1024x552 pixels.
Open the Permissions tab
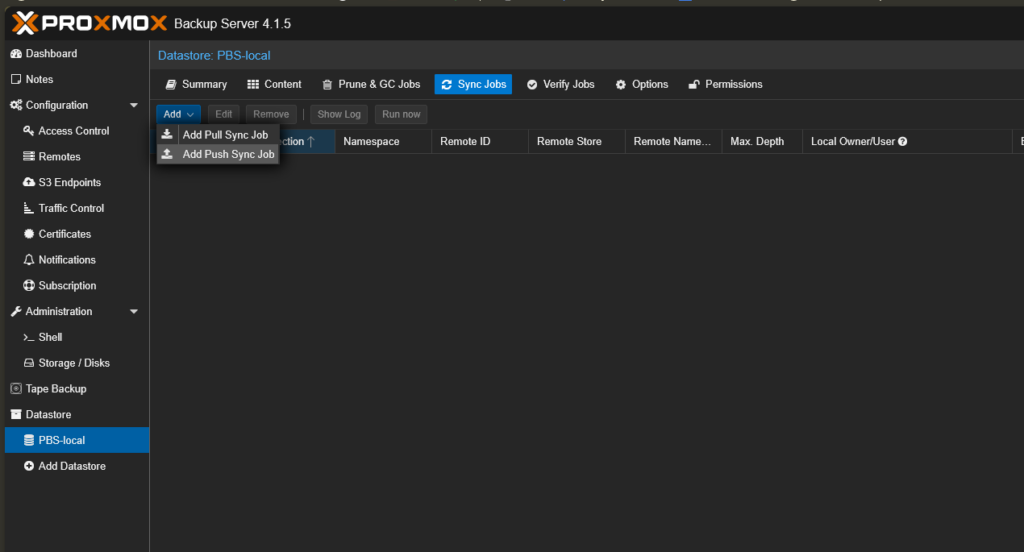pyautogui.click(x=726, y=84)
